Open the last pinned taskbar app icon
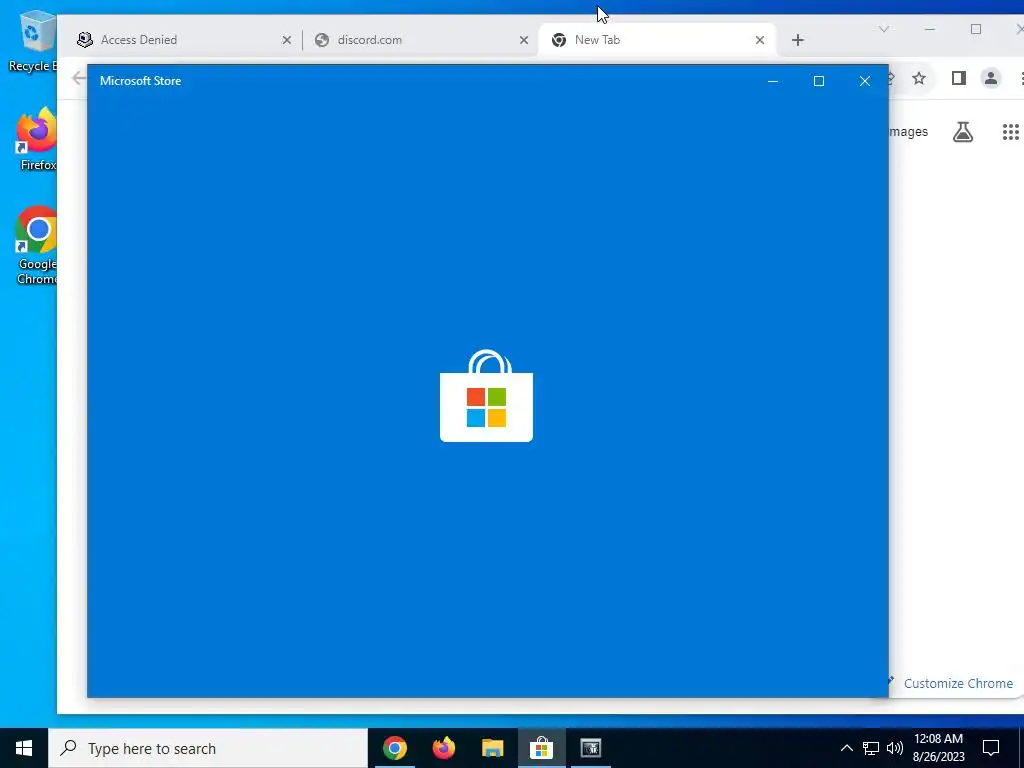The image size is (1024, 768). click(x=590, y=748)
